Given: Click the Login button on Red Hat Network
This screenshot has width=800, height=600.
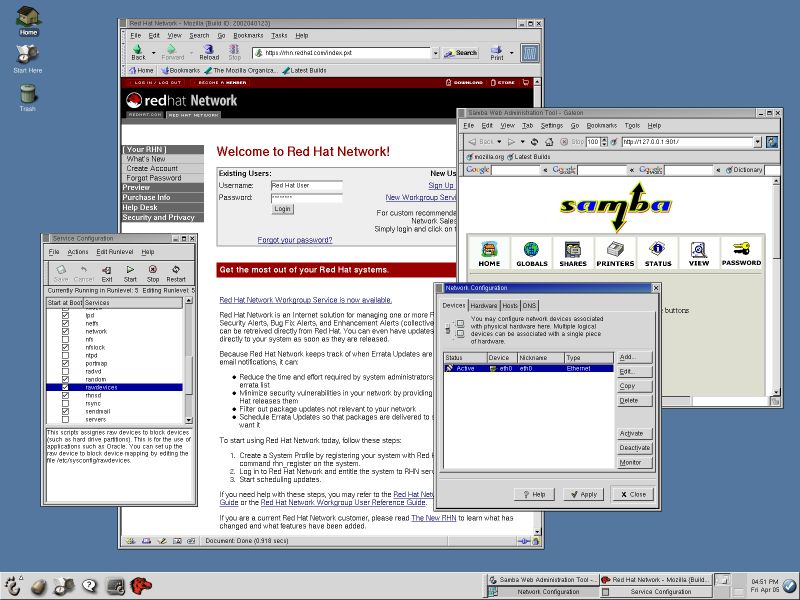Looking at the screenshot, I should pyautogui.click(x=282, y=209).
